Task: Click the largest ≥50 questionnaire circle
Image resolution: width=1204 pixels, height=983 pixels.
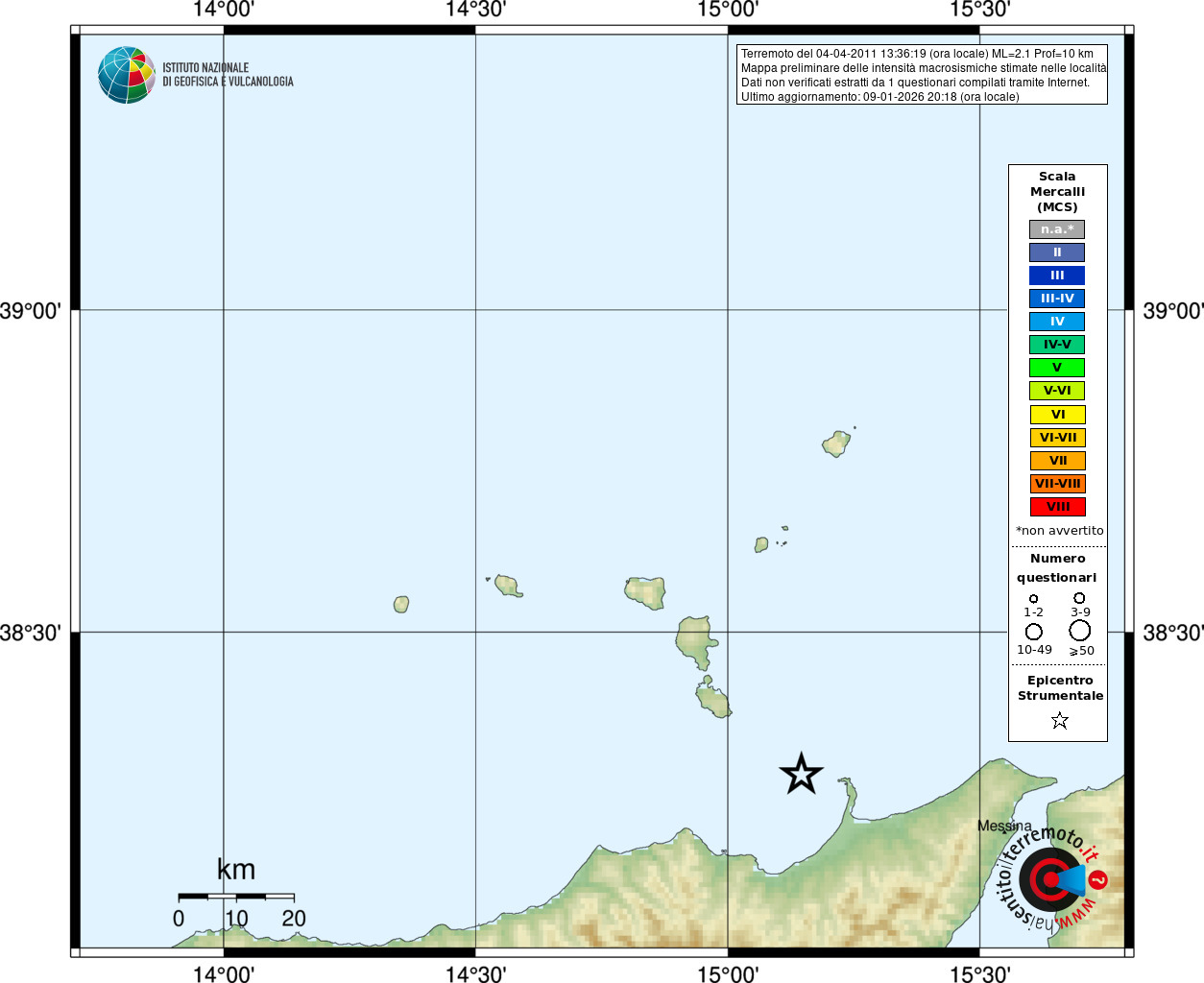Action: click(1080, 631)
